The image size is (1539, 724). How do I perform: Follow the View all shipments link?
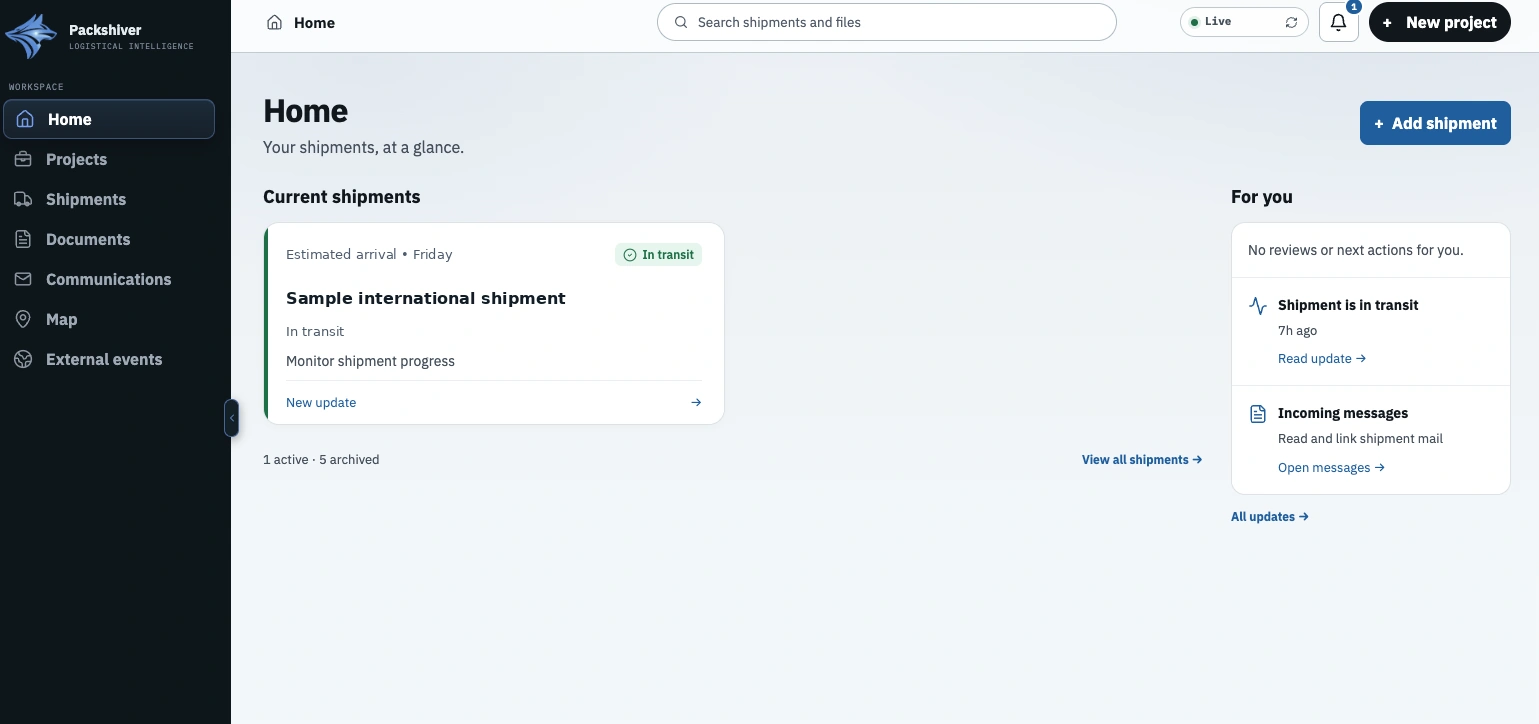tap(1142, 460)
